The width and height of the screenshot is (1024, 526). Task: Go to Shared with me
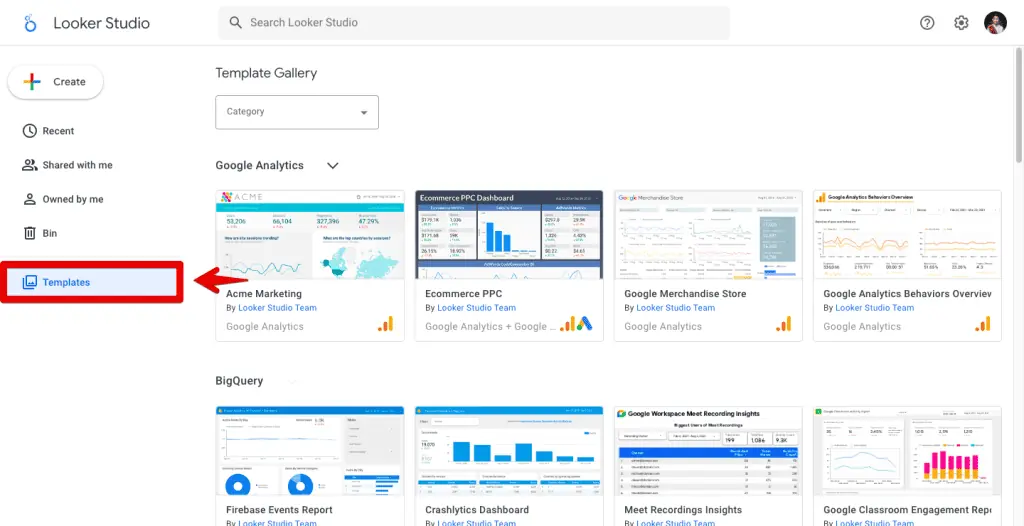[77, 165]
